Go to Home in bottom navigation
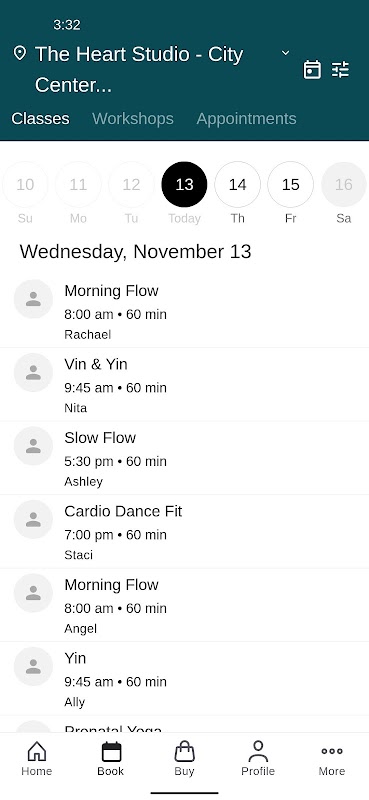Image resolution: width=369 pixels, height=800 pixels. click(37, 759)
